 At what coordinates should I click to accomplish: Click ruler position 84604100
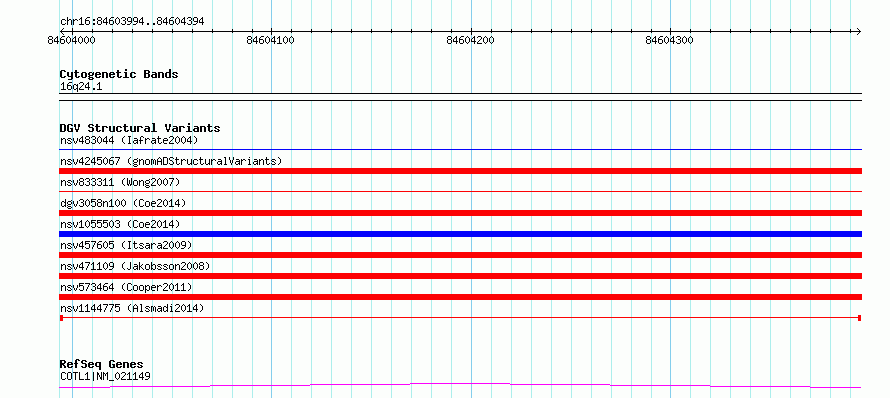click(x=271, y=40)
